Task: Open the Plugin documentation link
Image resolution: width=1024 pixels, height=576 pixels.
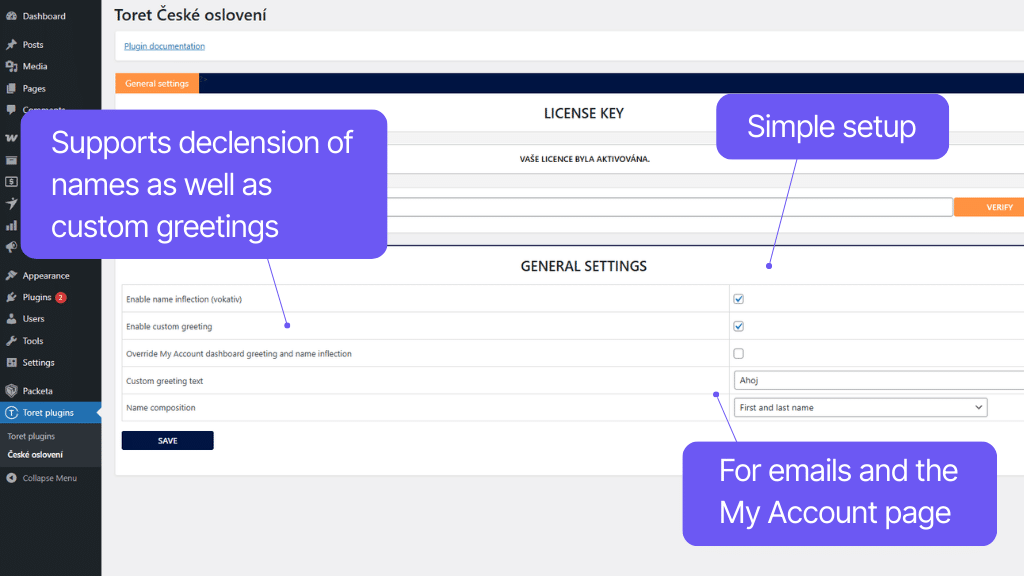Action: pyautogui.click(x=164, y=46)
